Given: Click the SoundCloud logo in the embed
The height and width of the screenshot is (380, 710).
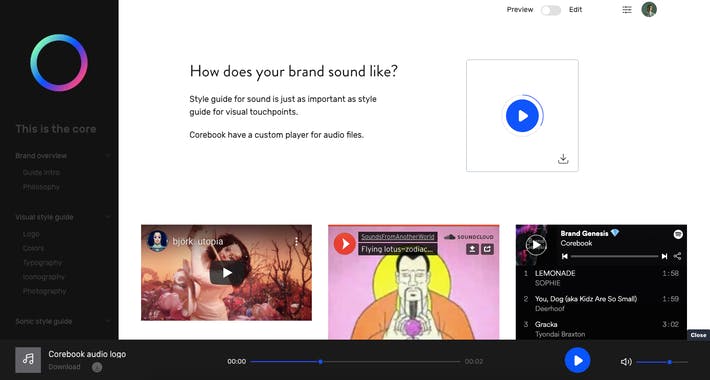Looking at the screenshot, I should (469, 237).
